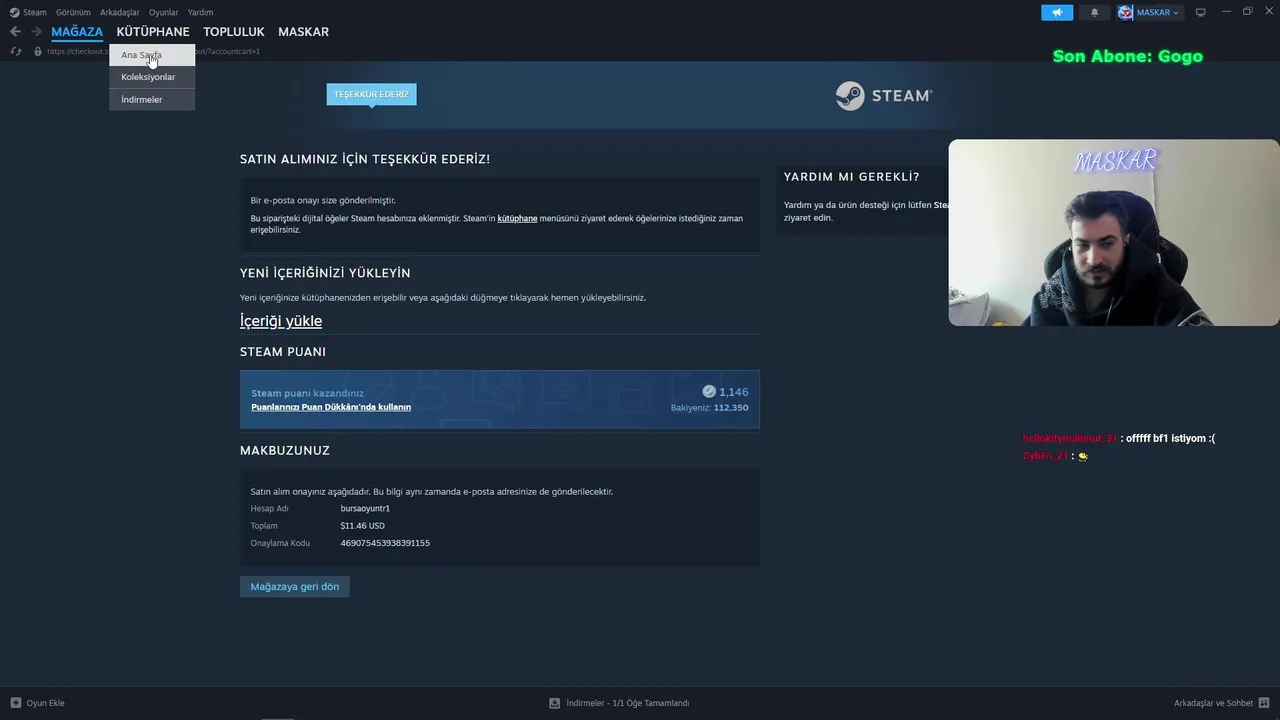
Task: Switch to the KÜTÜPHANE tab
Action: (153, 32)
